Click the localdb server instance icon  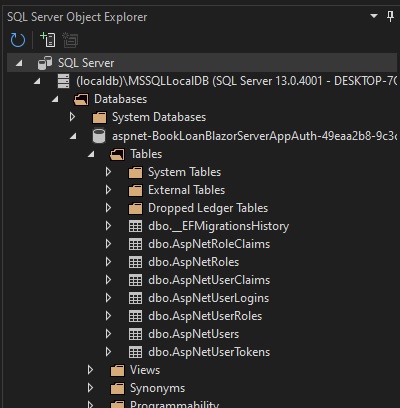63,81
